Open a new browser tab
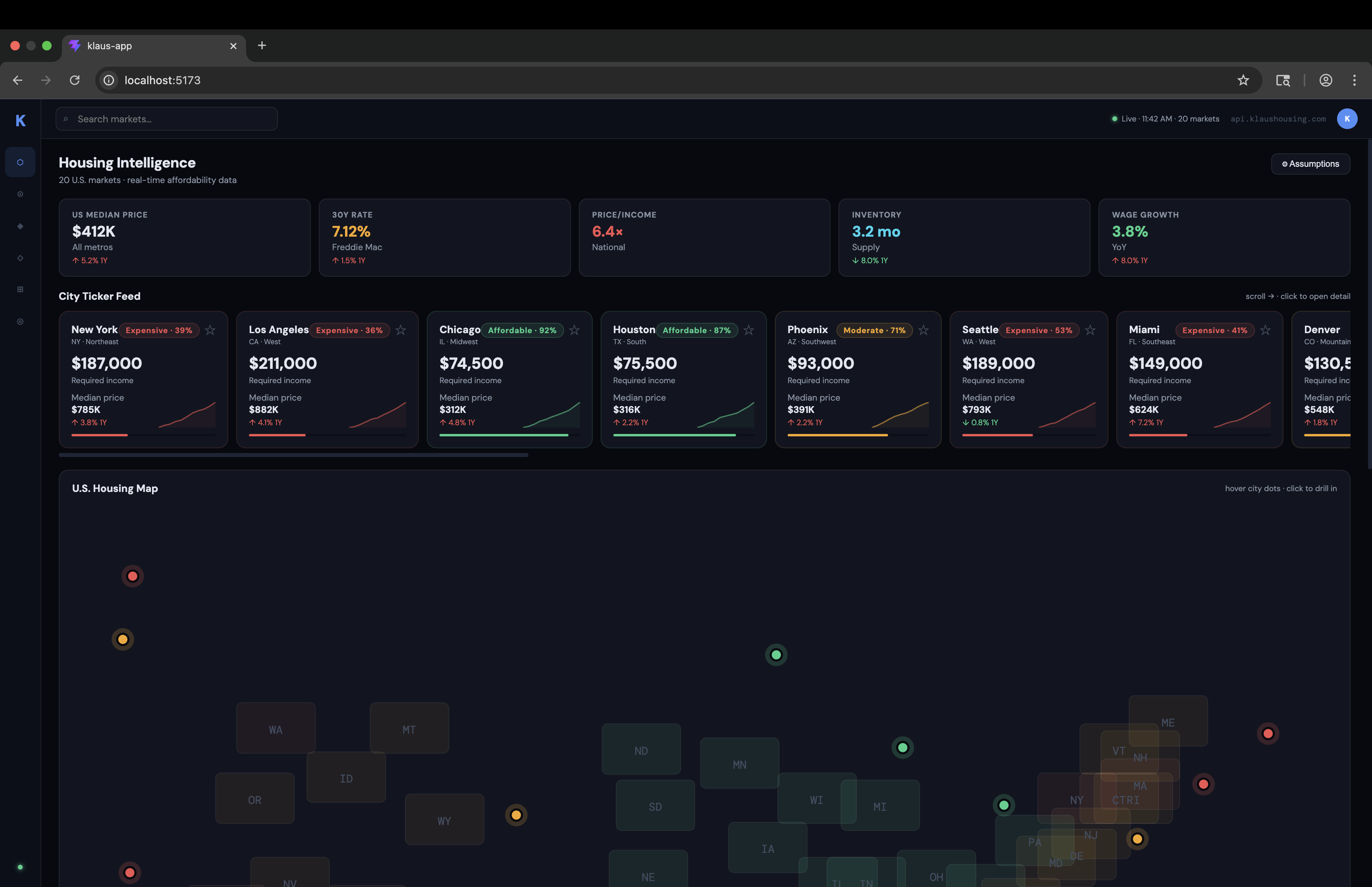This screenshot has height=887, width=1372. (262, 46)
